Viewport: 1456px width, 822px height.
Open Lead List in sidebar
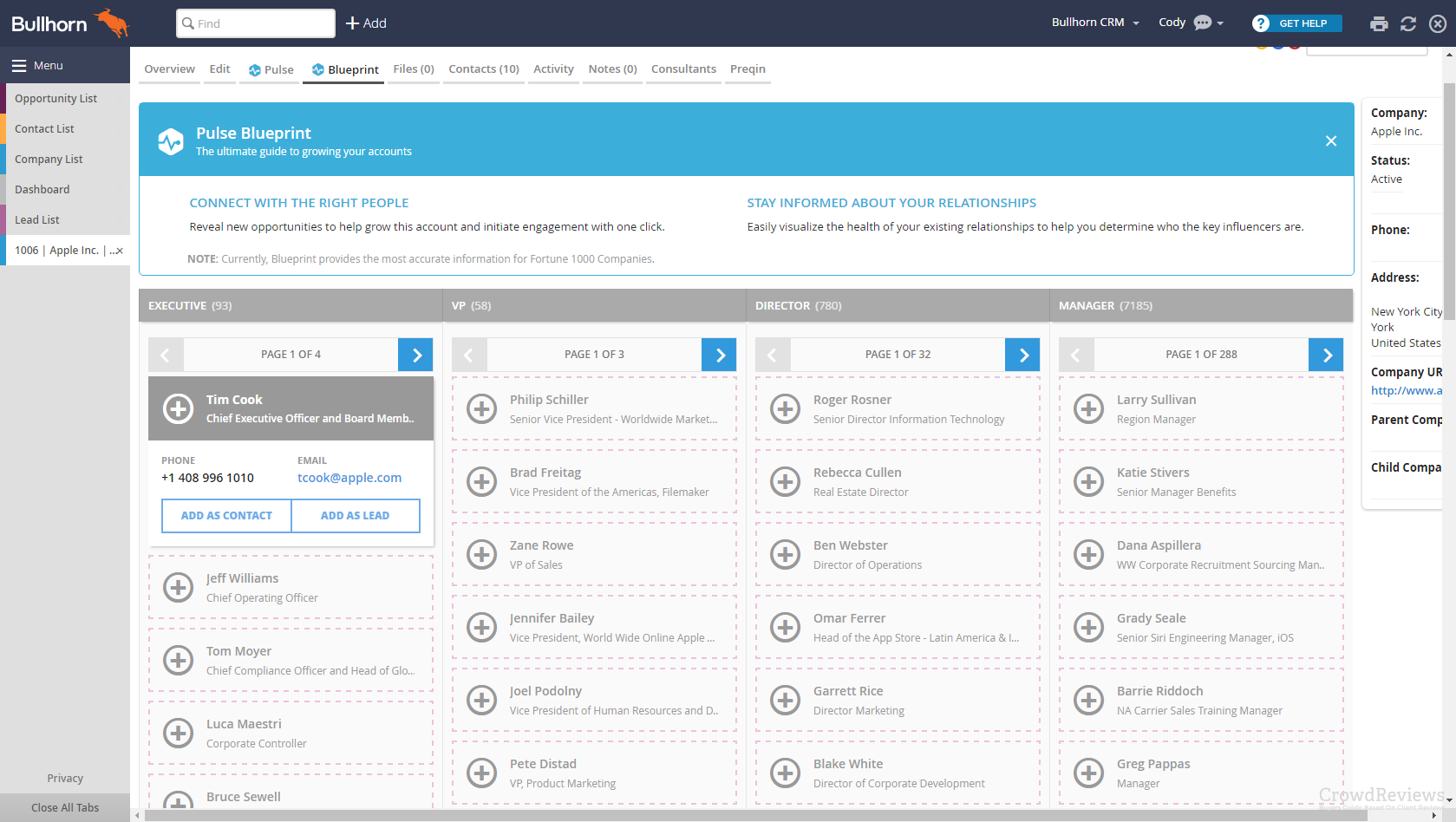tap(65, 220)
